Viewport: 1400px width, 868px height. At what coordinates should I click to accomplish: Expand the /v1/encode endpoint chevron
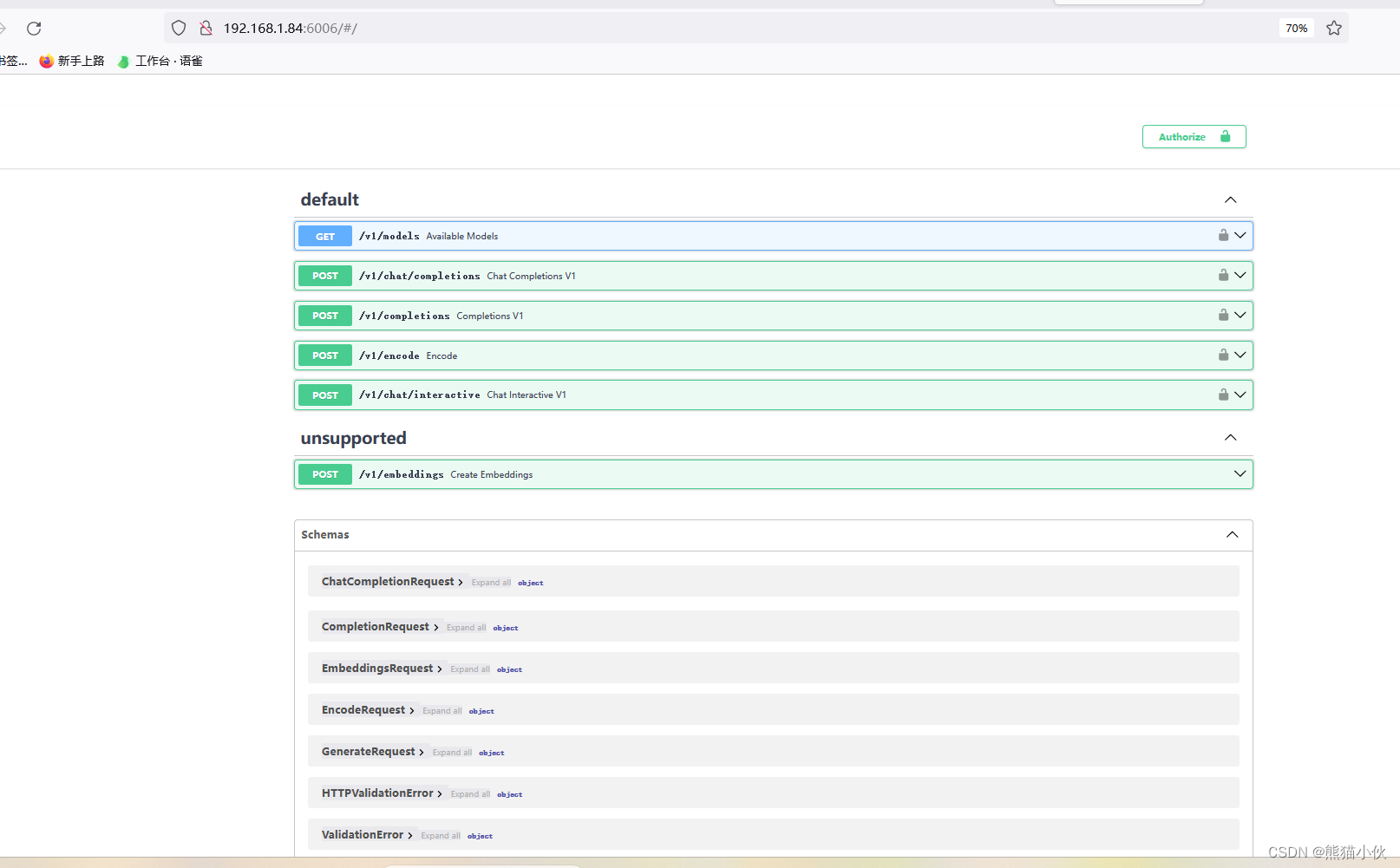pyautogui.click(x=1240, y=355)
